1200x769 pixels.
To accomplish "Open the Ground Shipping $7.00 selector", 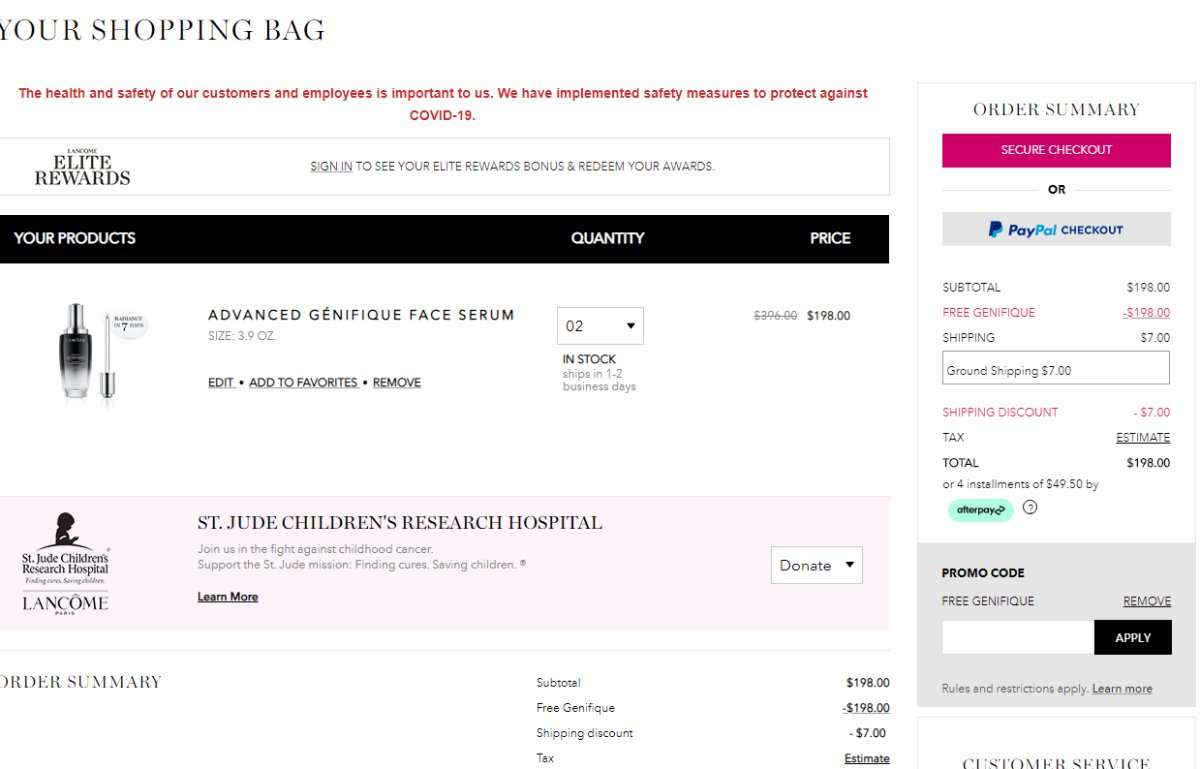I will click(1056, 367).
